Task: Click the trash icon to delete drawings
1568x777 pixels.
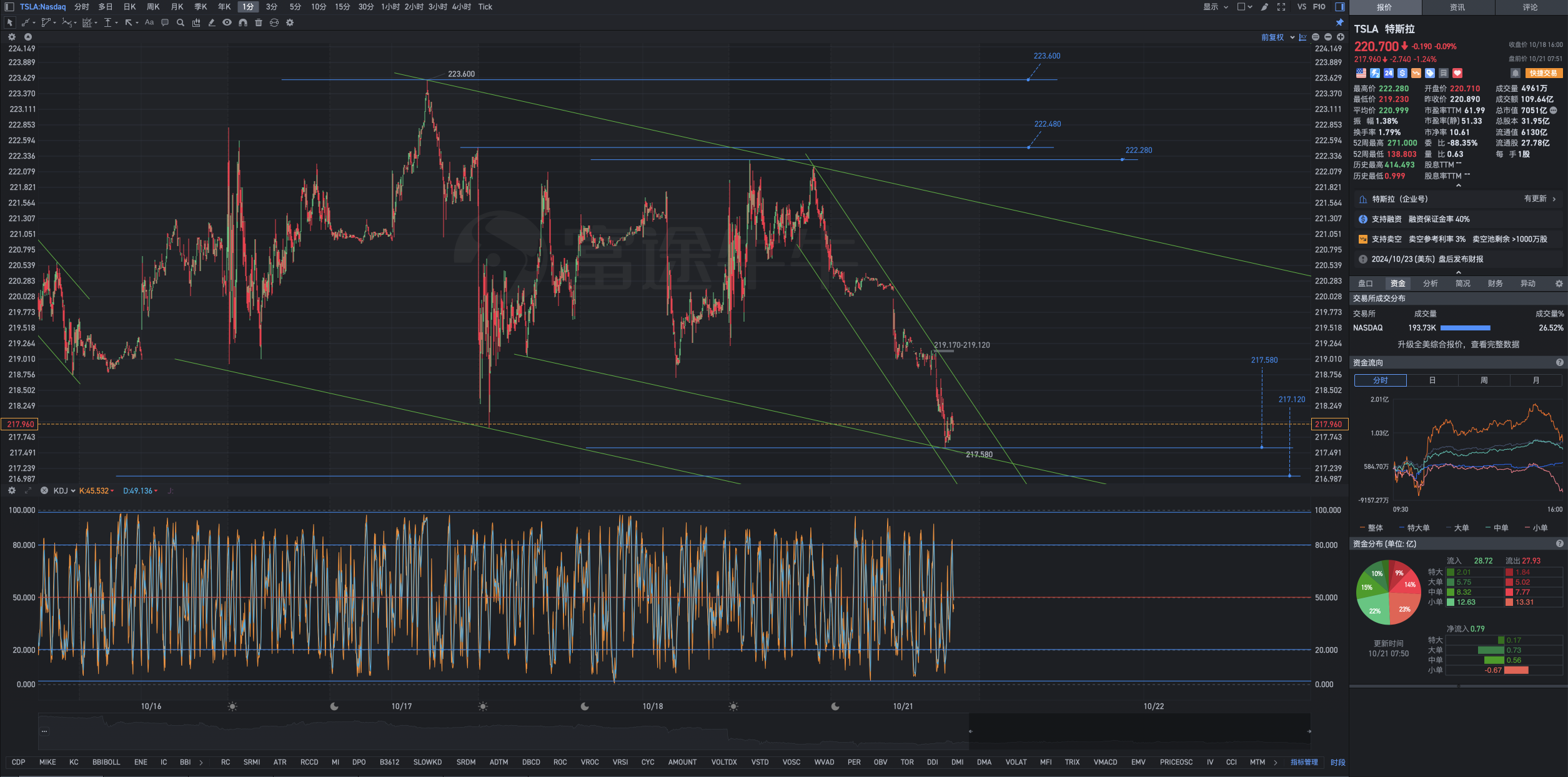Action: point(259,22)
